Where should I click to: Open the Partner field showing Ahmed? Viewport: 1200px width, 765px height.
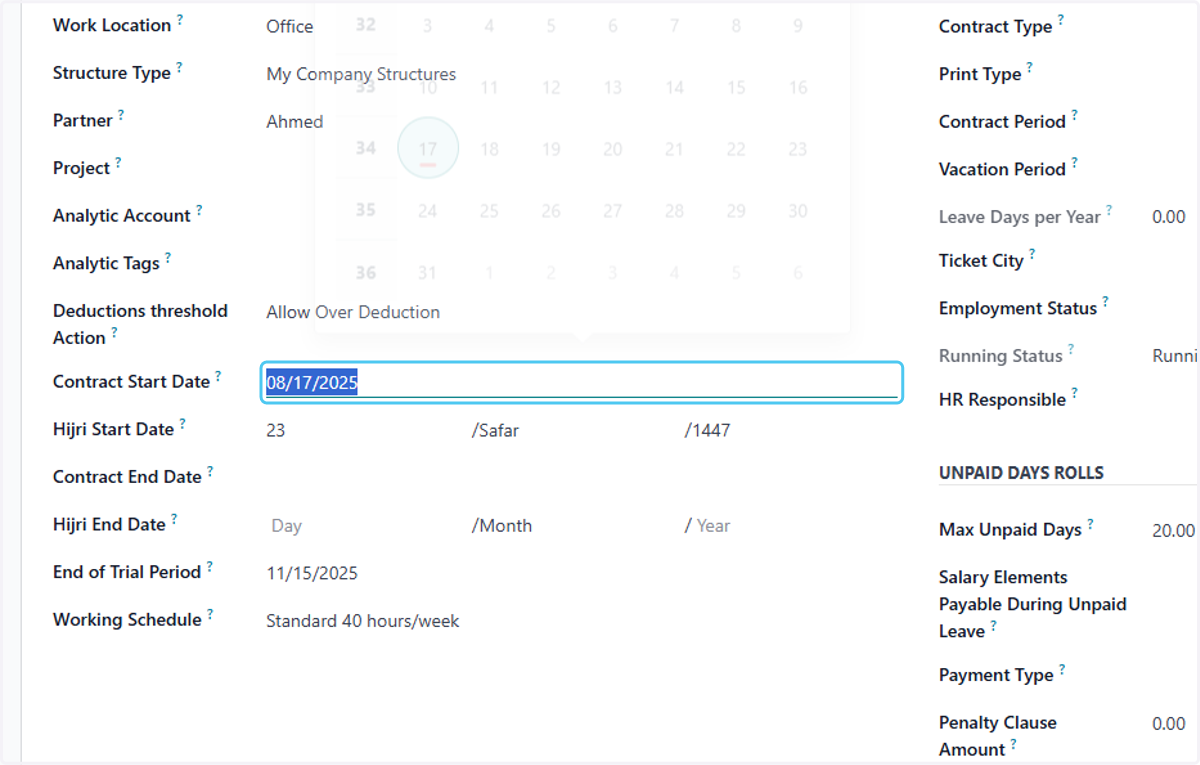click(295, 122)
